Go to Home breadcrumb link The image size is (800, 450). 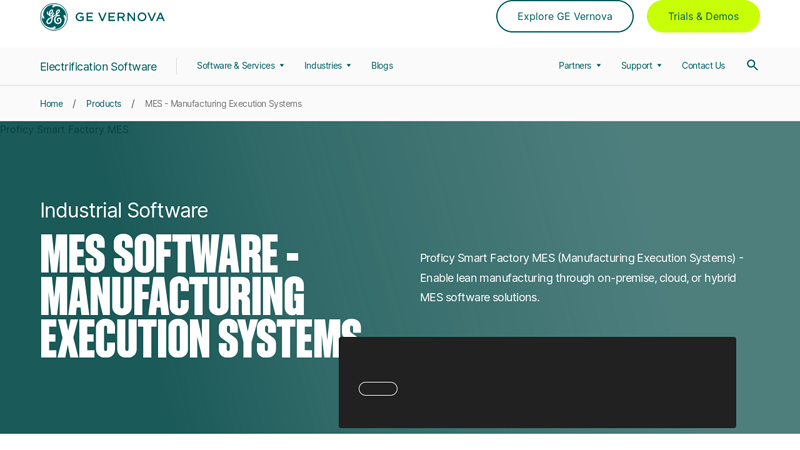pyautogui.click(x=52, y=104)
